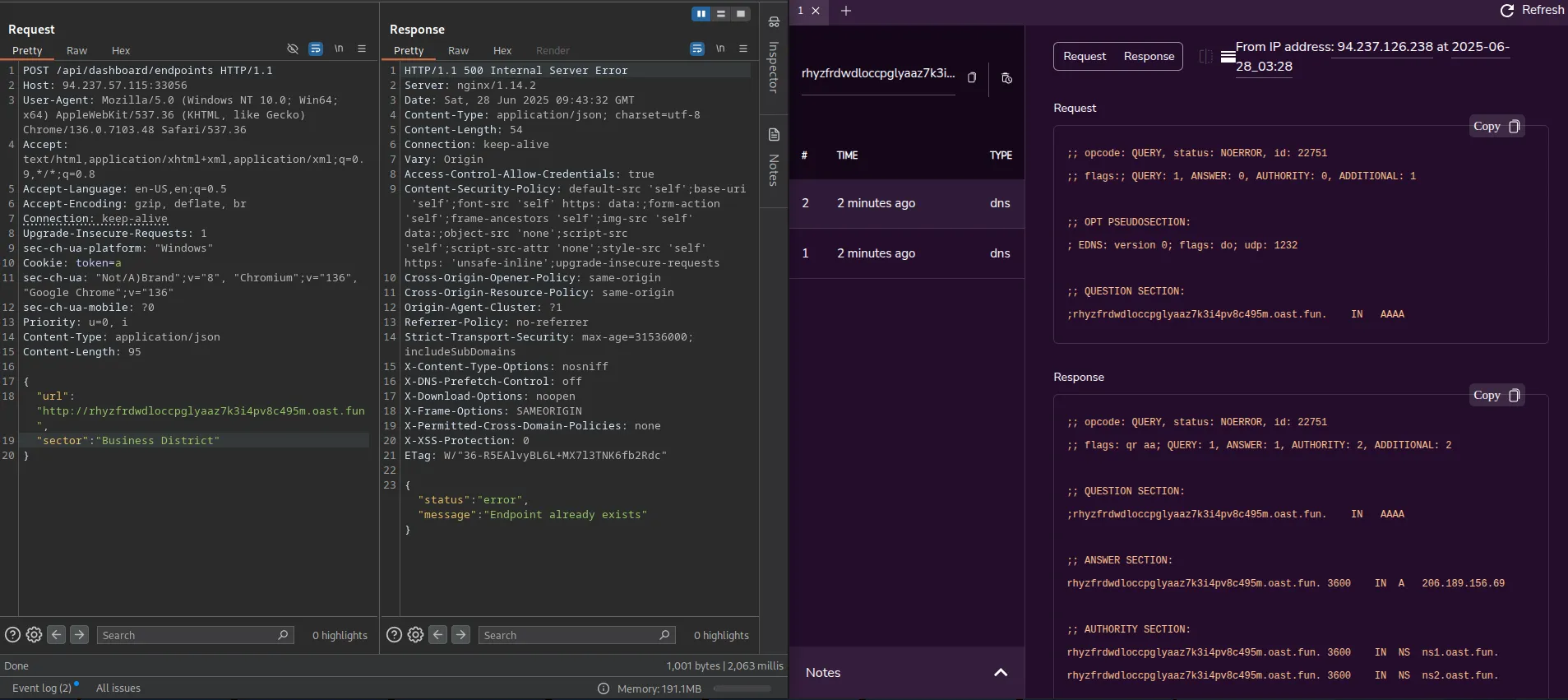Show only Request in interactsh details
The height and width of the screenshot is (700, 1568).
pyautogui.click(x=1085, y=56)
